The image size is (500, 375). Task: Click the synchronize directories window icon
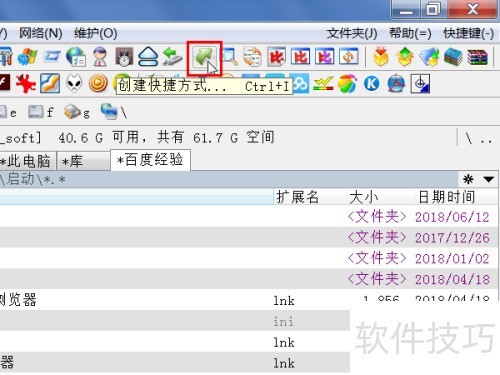pos(349,57)
